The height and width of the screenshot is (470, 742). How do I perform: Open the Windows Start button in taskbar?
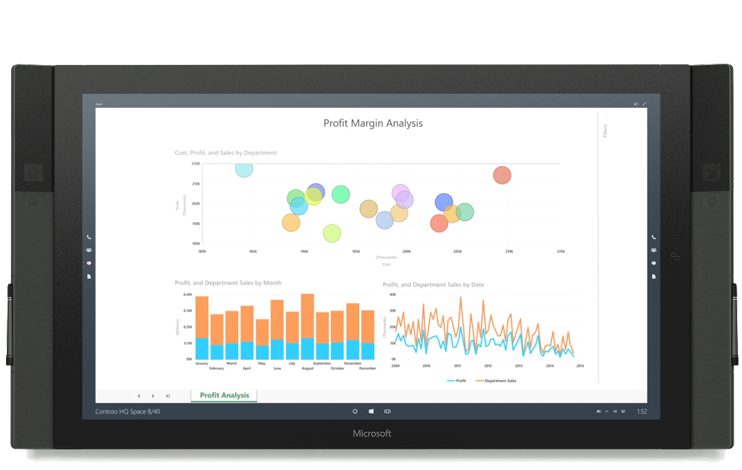371,411
